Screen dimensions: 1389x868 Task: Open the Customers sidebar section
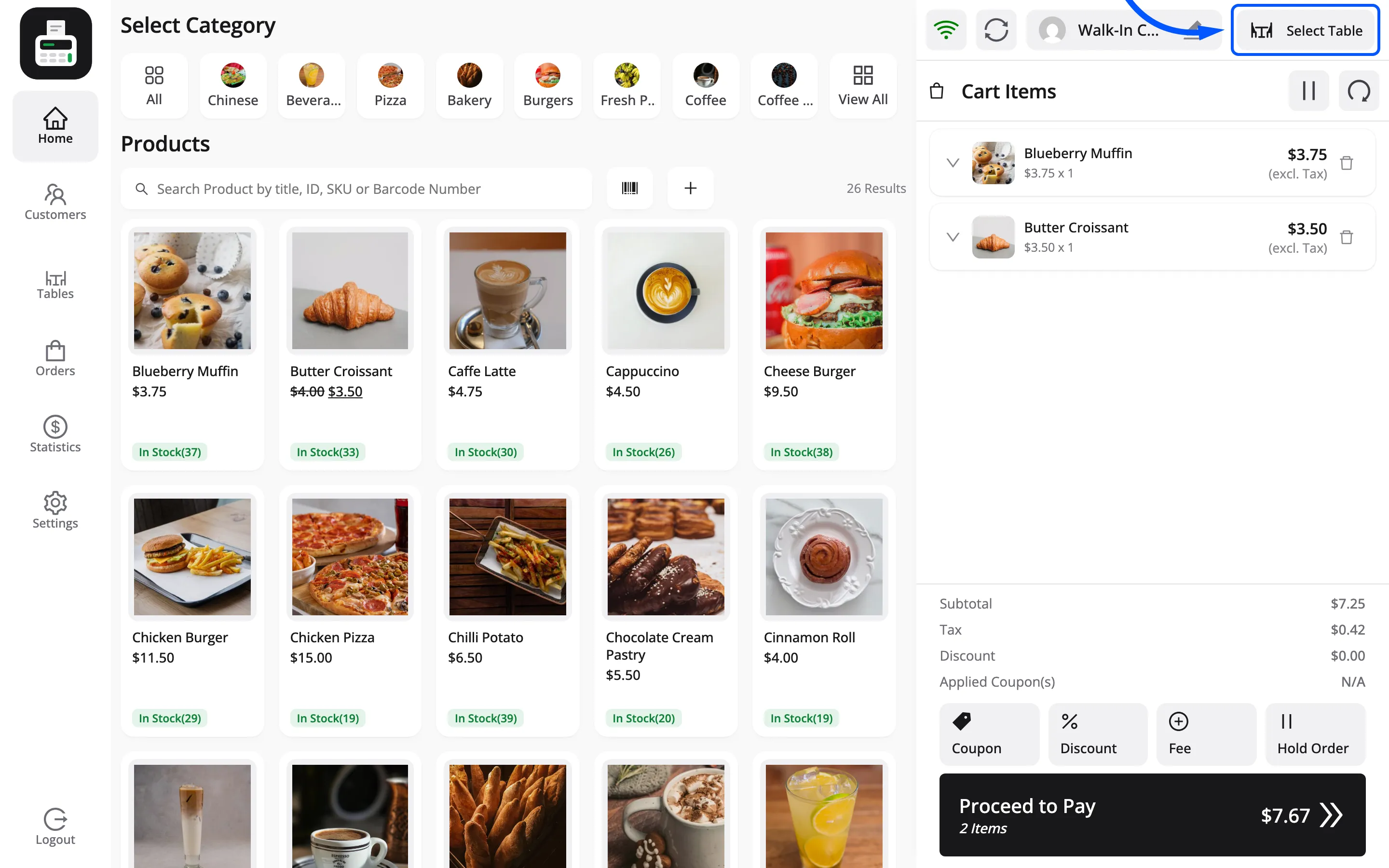tap(55, 202)
